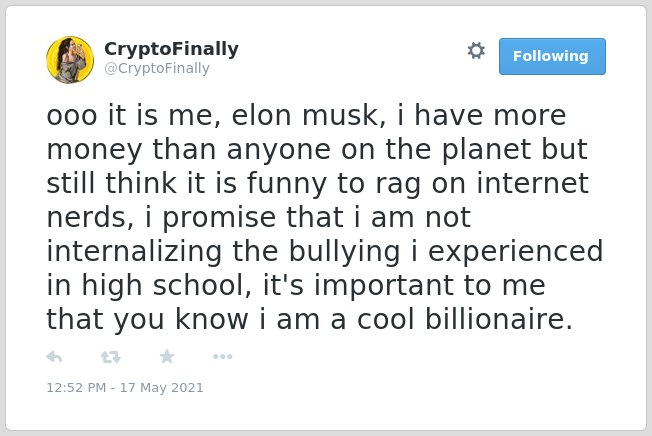
Task: Click the date 17 May 2021
Action: coord(162,387)
